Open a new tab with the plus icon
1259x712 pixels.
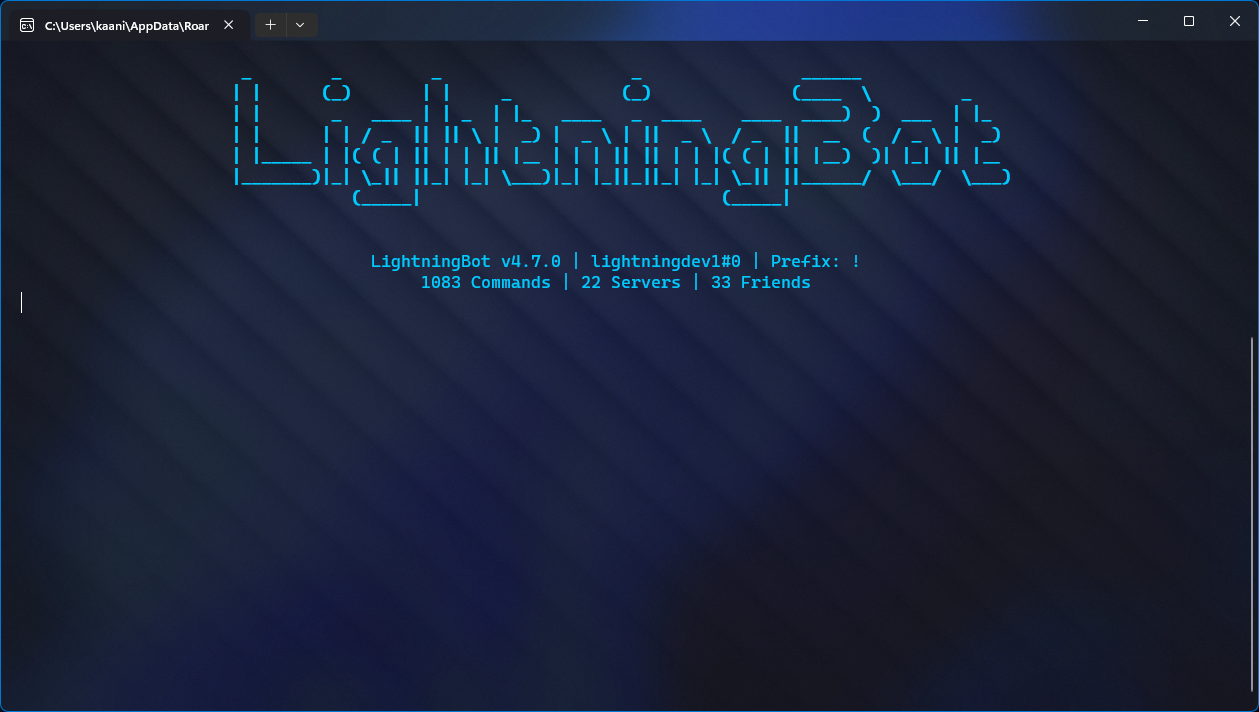coord(270,24)
